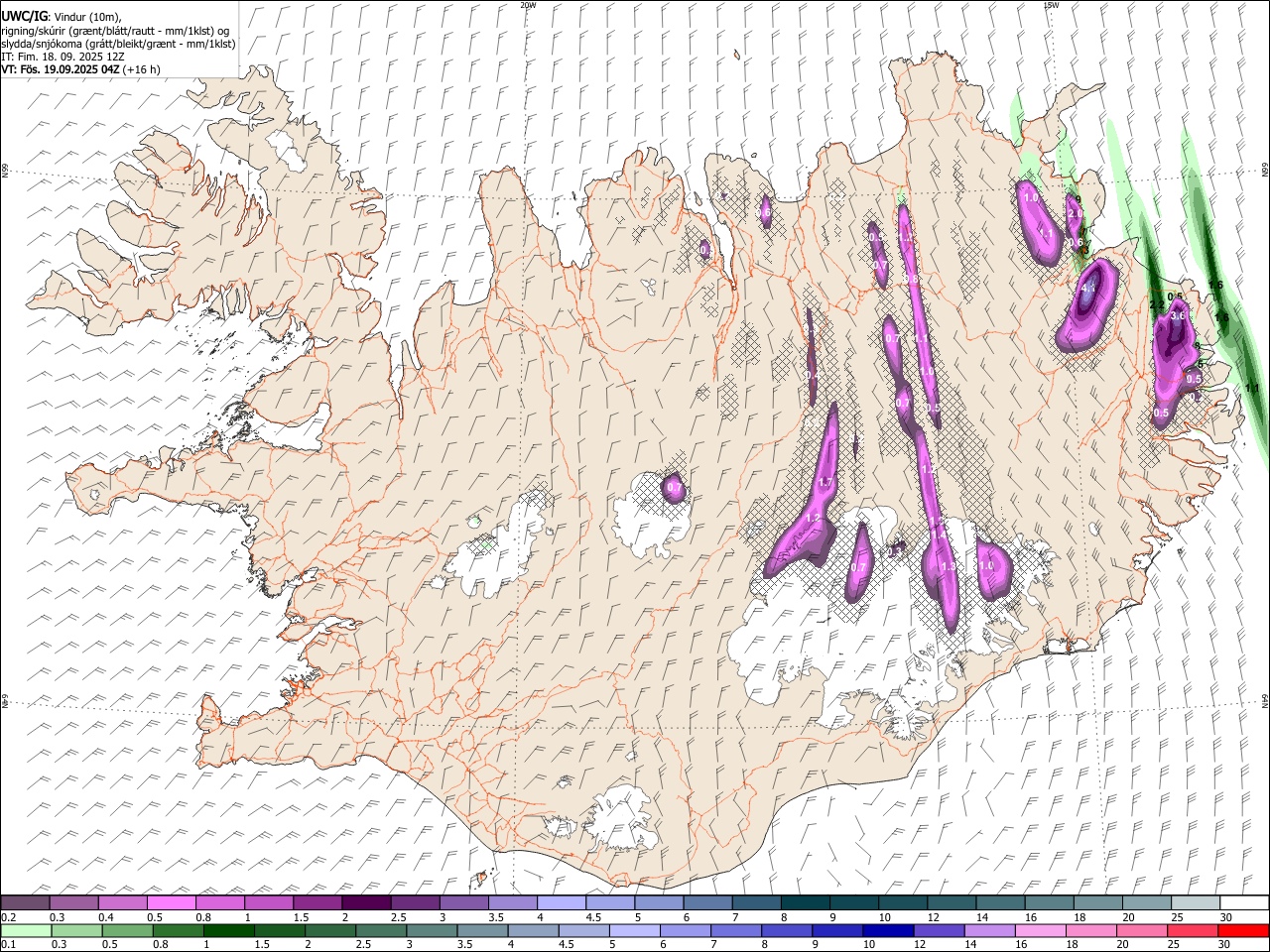Click the "IT: Fim. 18. 09. 2025 12Z" init time
Viewport: 1270px width, 952px height.
pos(63,57)
